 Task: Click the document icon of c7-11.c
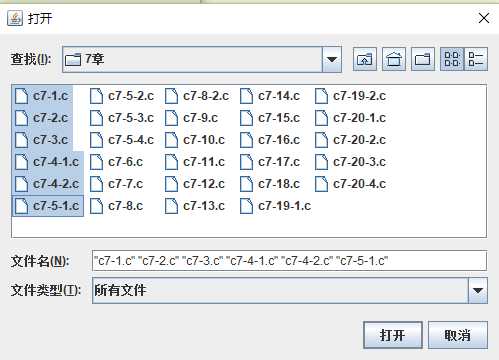pos(172,162)
